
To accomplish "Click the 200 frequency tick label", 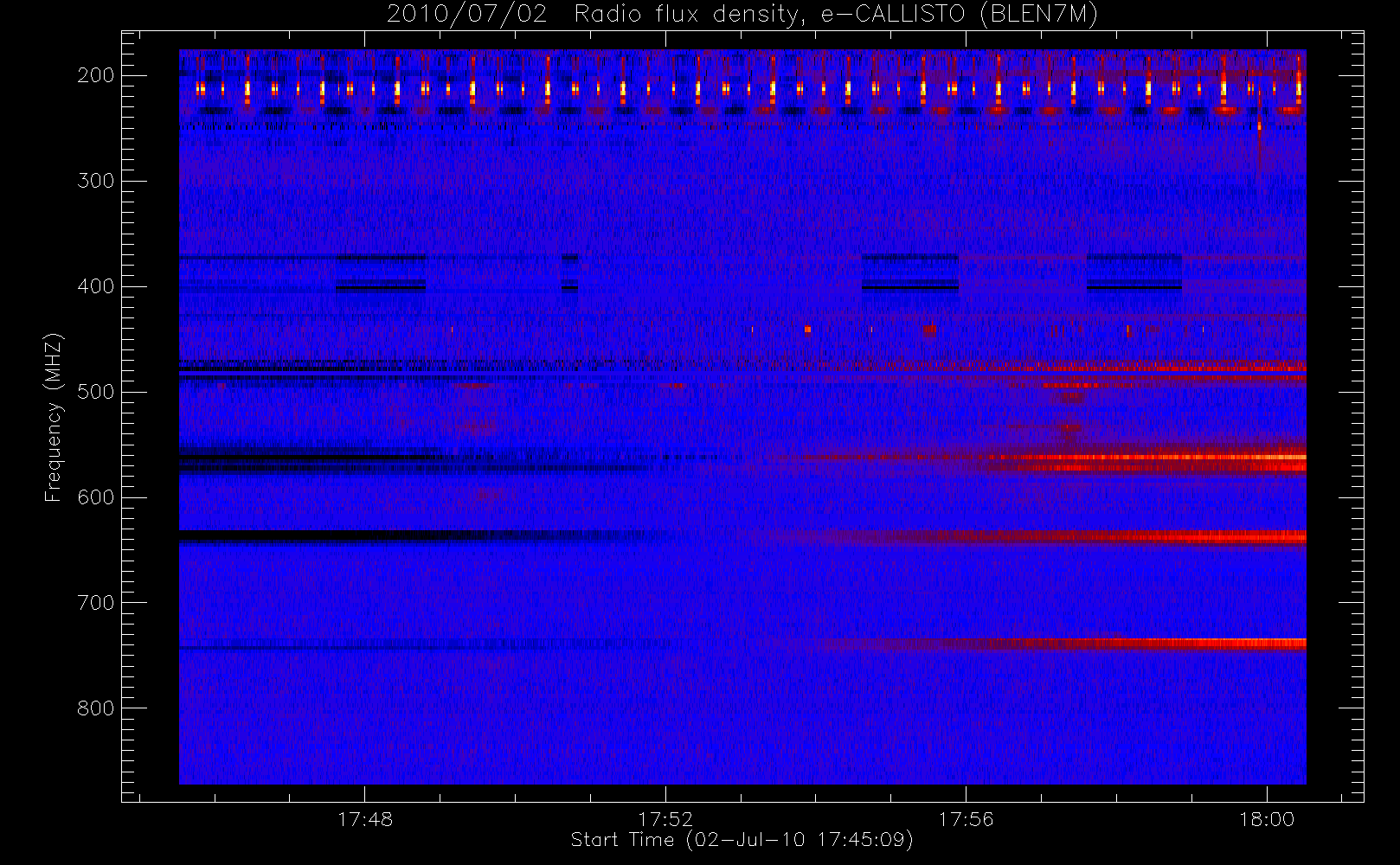I will click(x=96, y=75).
